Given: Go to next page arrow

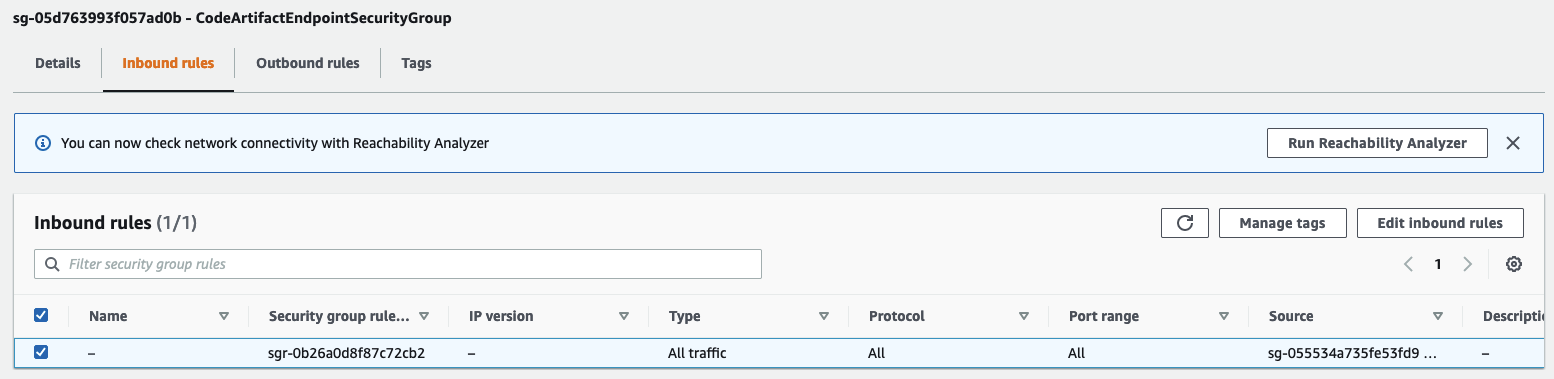Looking at the screenshot, I should click(x=1468, y=264).
